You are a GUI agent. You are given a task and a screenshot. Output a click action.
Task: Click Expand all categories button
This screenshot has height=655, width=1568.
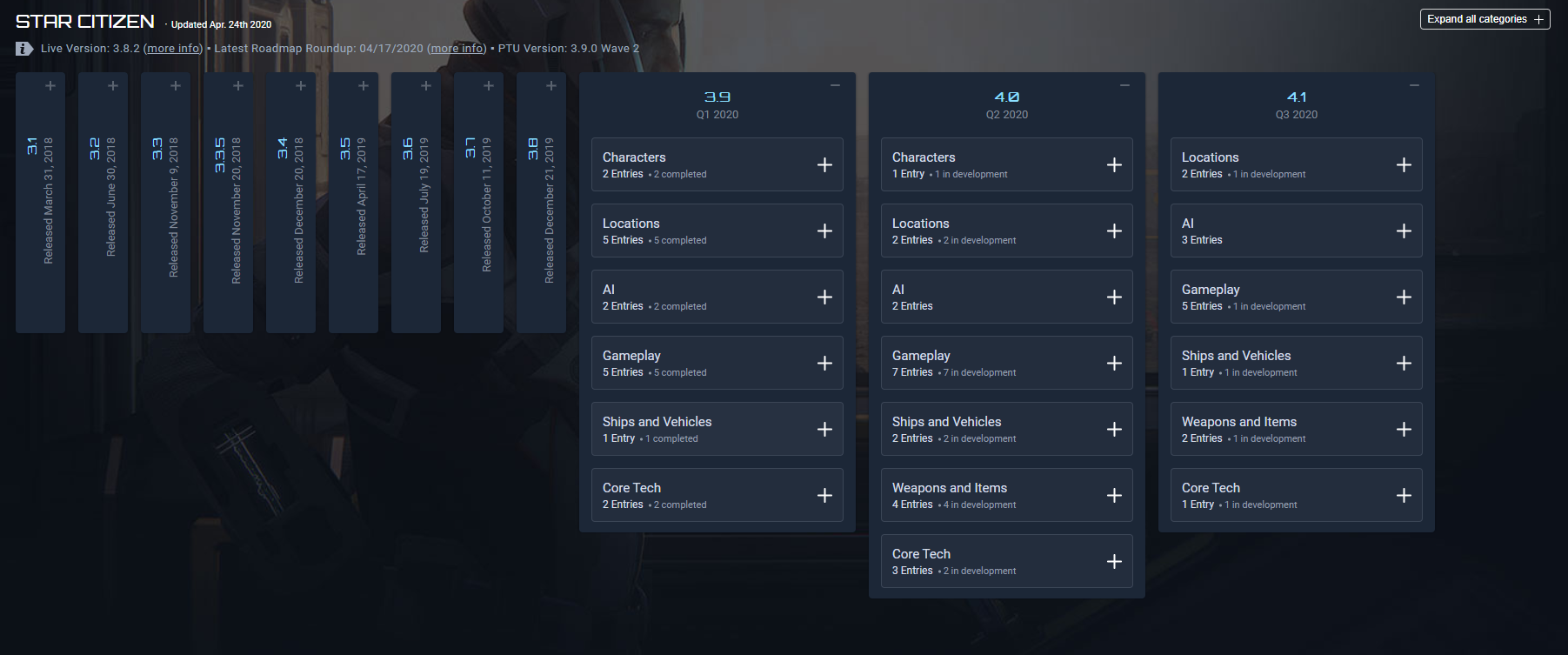point(1485,19)
